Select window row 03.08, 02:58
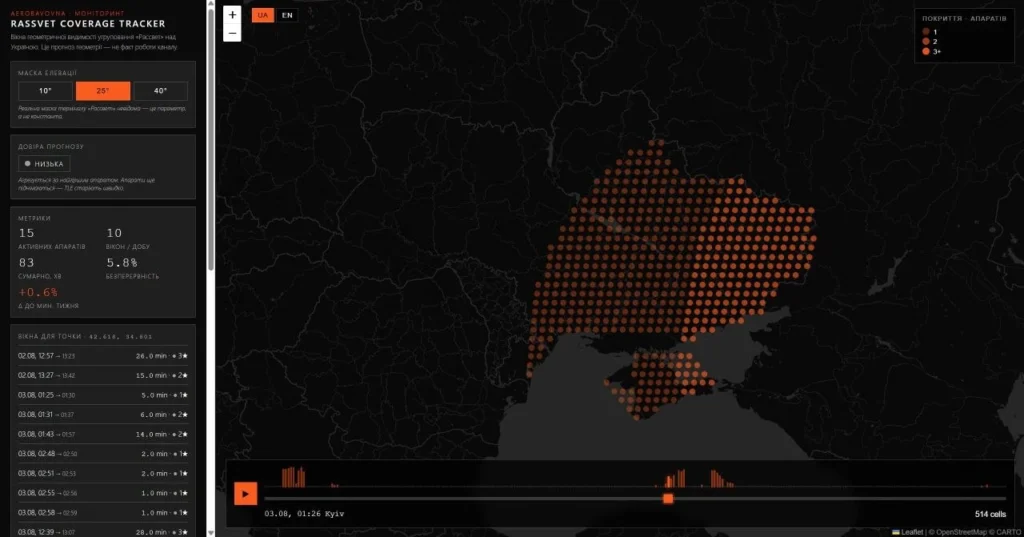Viewport: 1024px width, 537px height. 103,513
